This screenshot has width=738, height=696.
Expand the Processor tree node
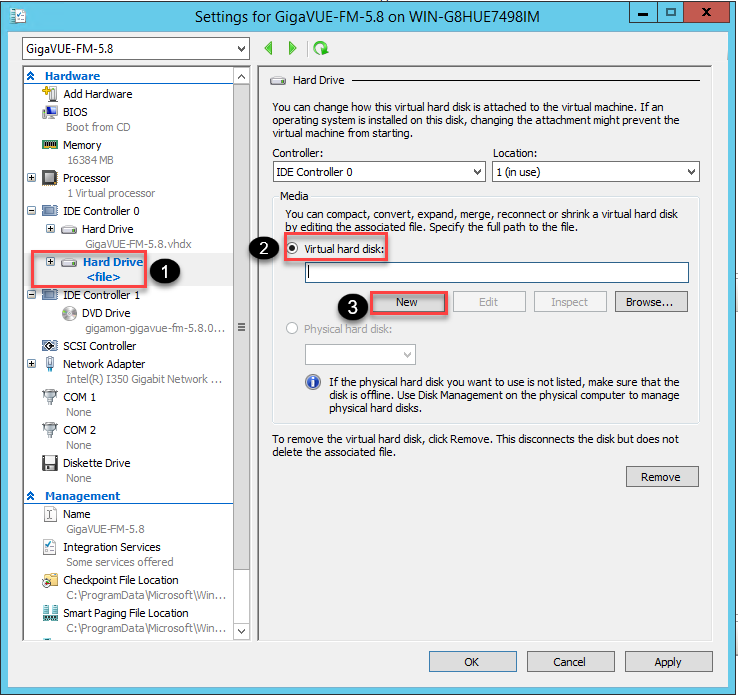[29, 178]
